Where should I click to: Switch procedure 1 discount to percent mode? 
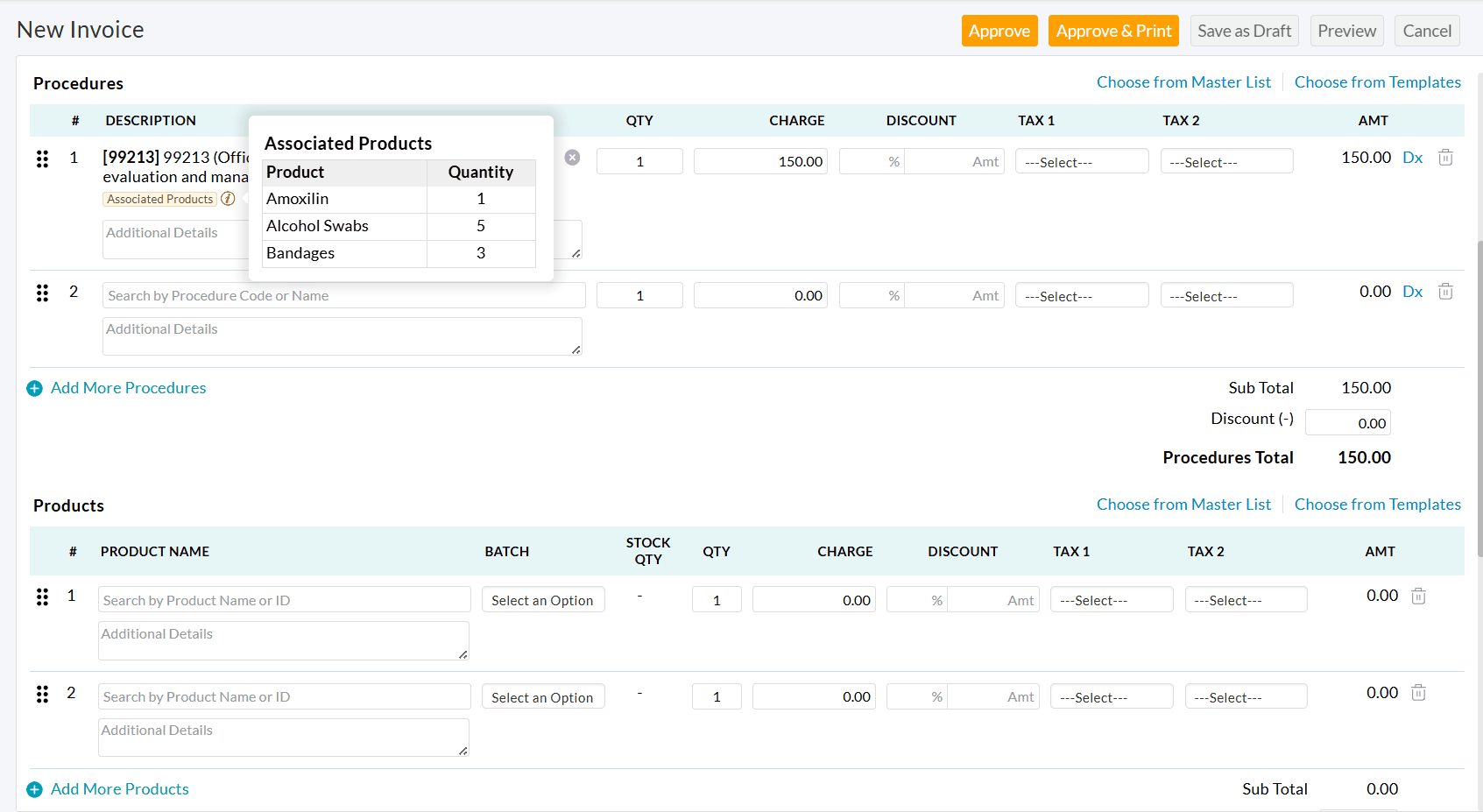pos(872,161)
